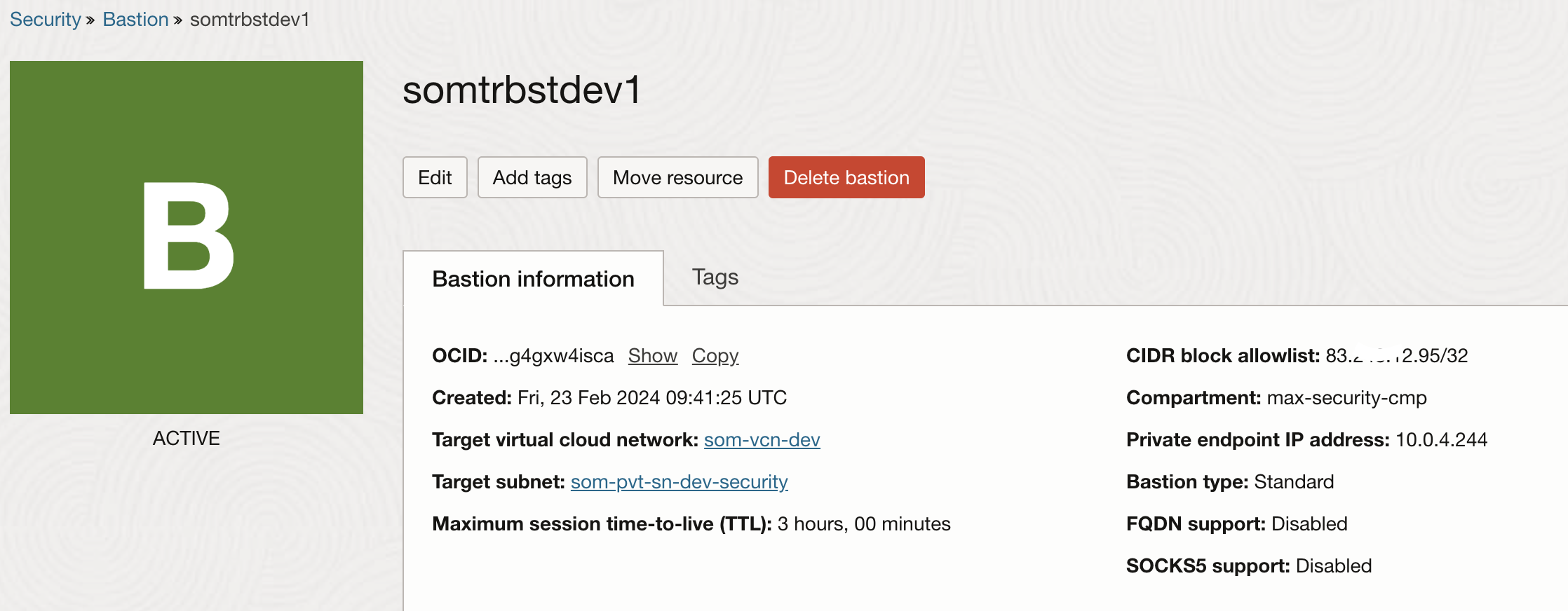Click the private endpoint IP 10.0.4.244
The width and height of the screenshot is (1568, 611).
tap(1441, 440)
